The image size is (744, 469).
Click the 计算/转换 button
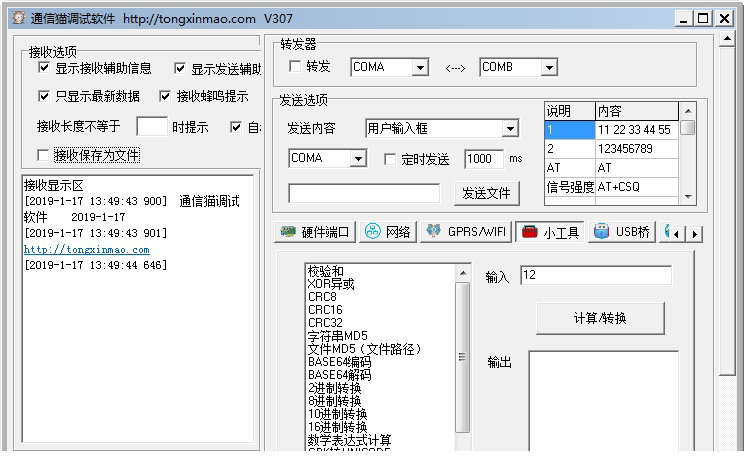pyautogui.click(x=600, y=318)
